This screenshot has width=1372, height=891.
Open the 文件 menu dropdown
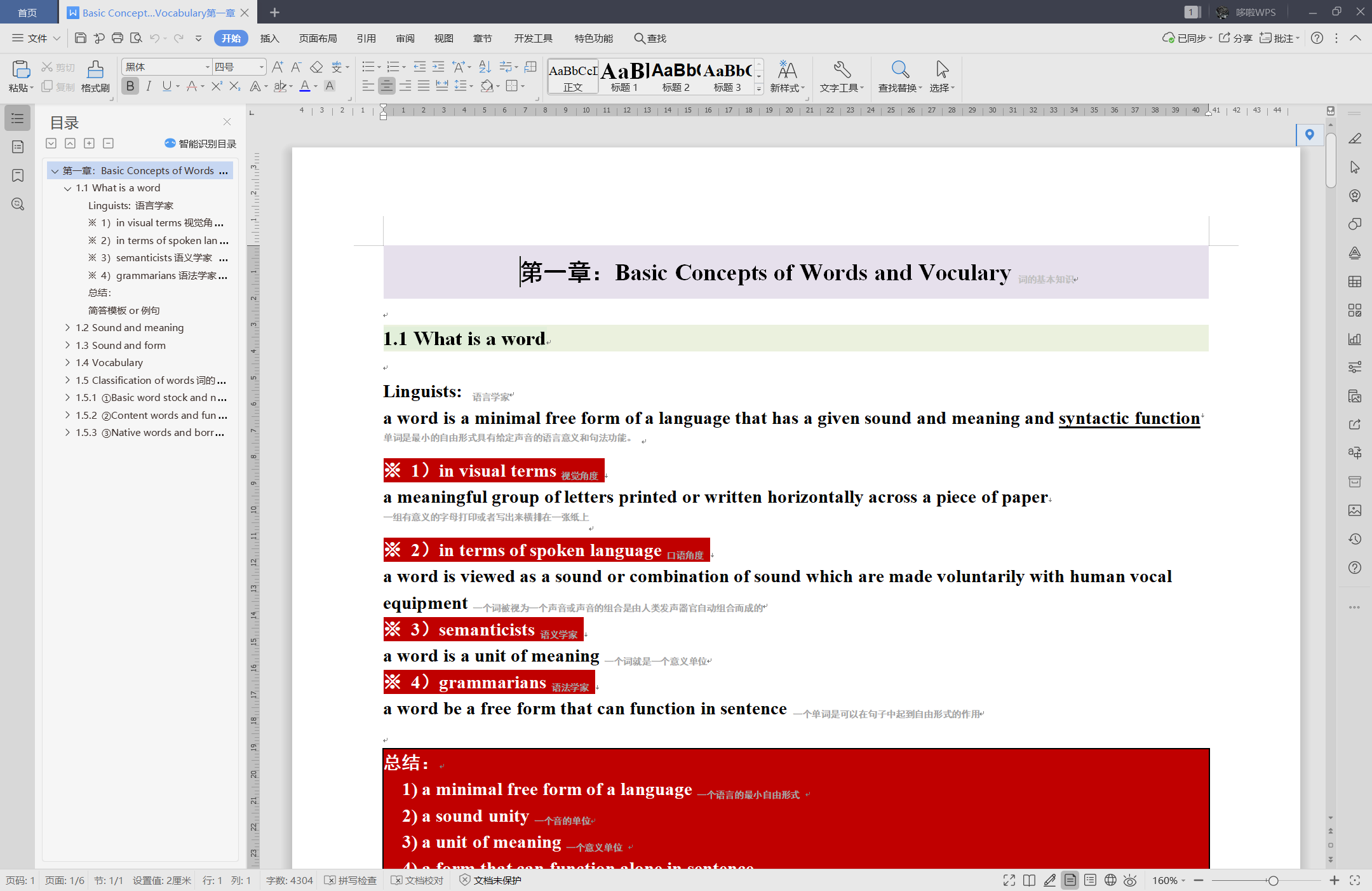[36, 38]
